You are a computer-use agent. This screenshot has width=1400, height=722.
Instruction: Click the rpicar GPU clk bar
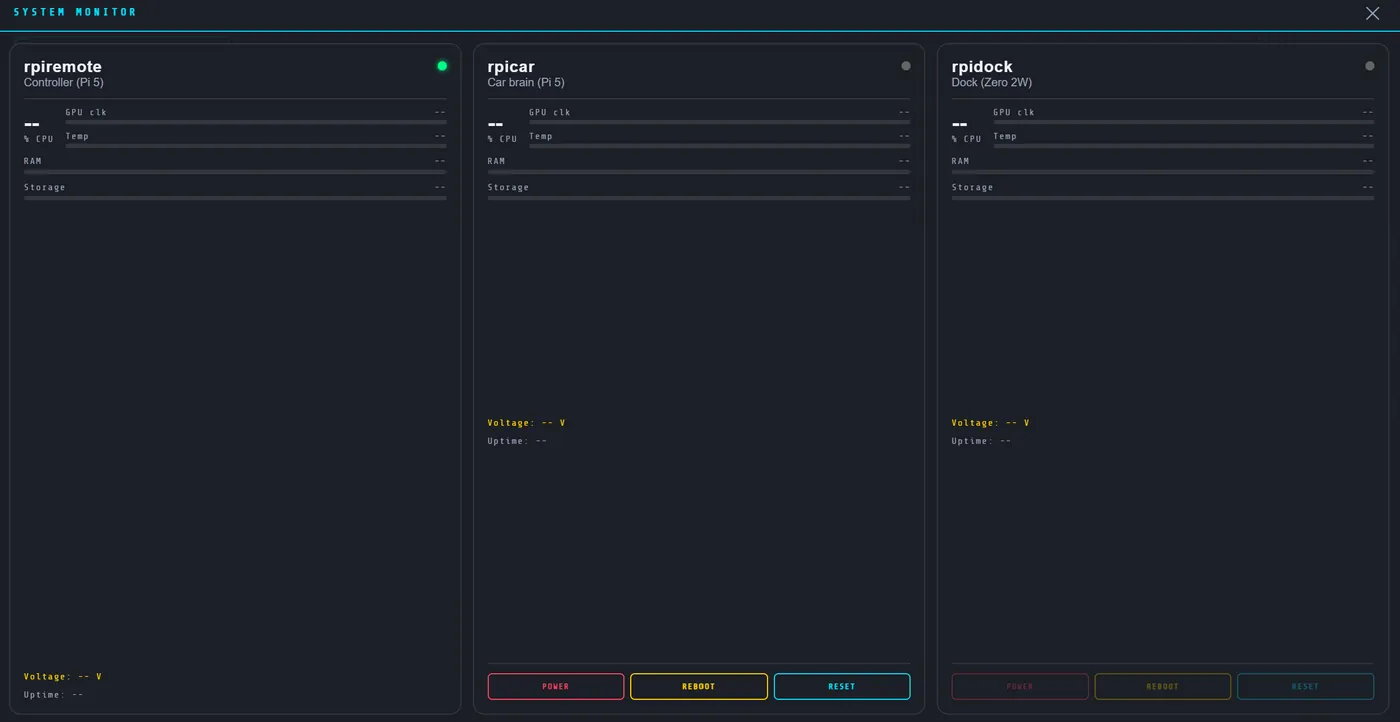[720, 122]
